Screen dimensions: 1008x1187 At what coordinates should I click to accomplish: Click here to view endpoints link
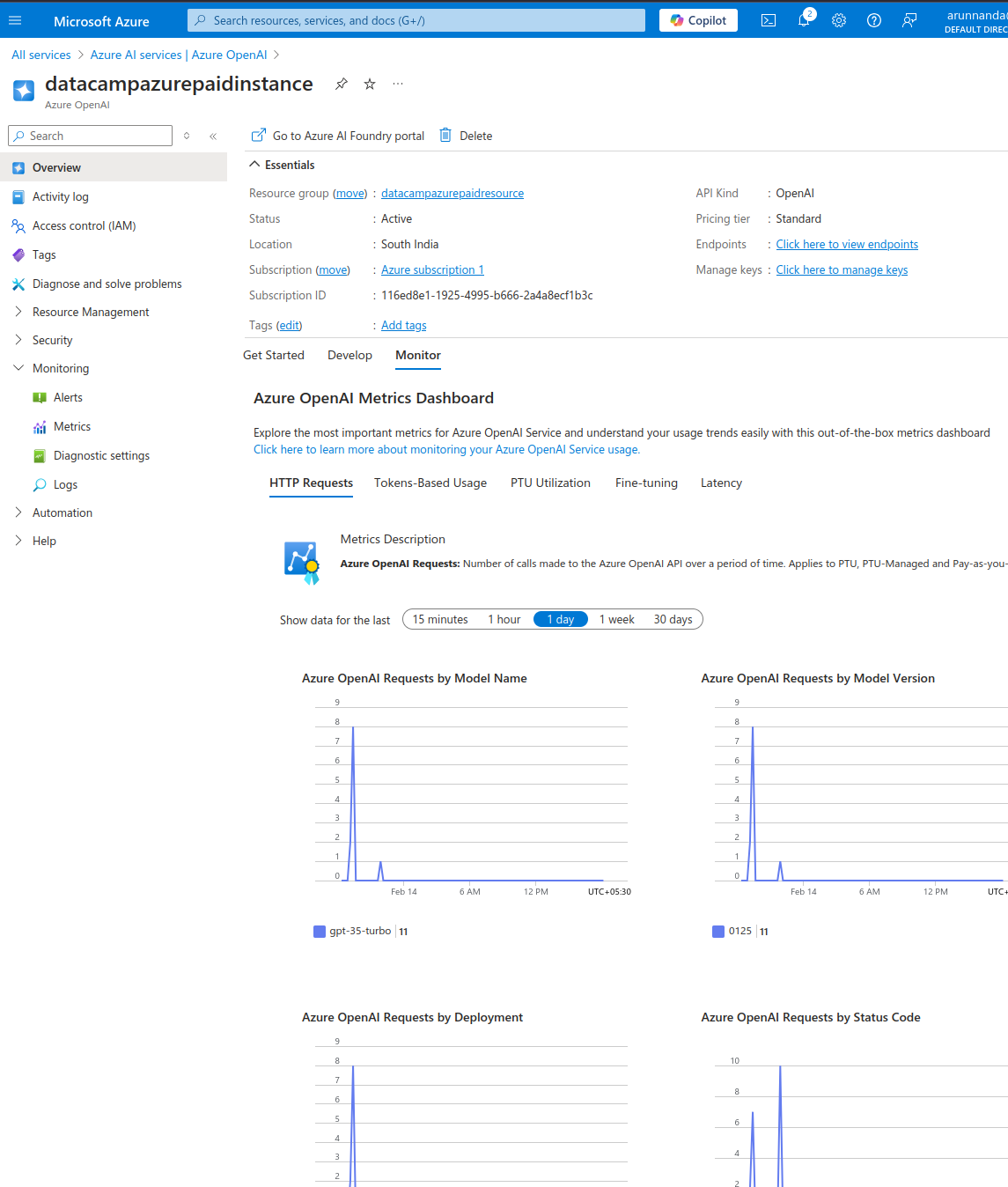847,244
